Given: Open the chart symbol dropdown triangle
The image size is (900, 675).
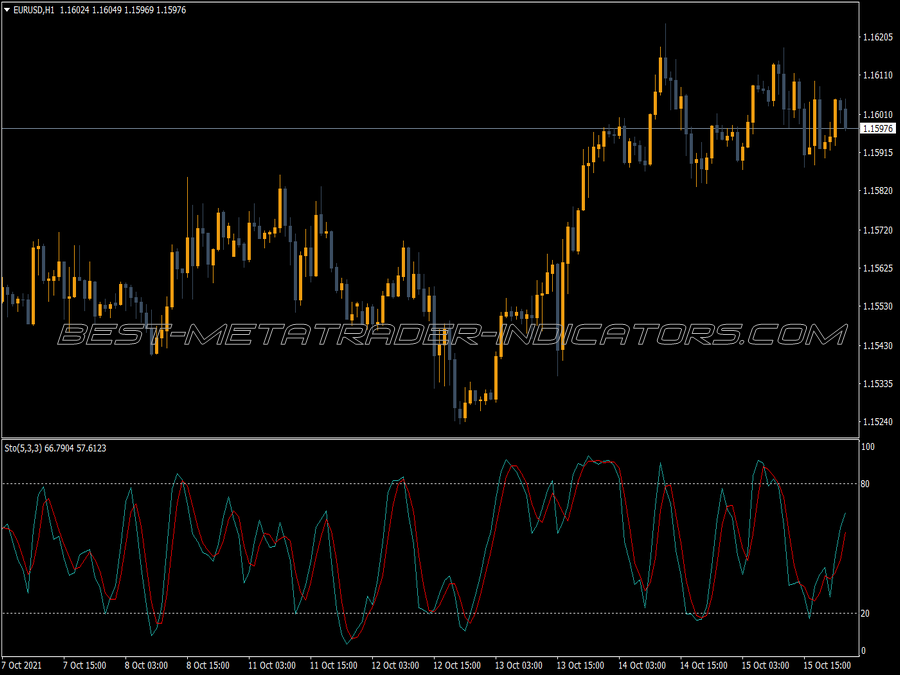Looking at the screenshot, I should pyautogui.click(x=8, y=8).
